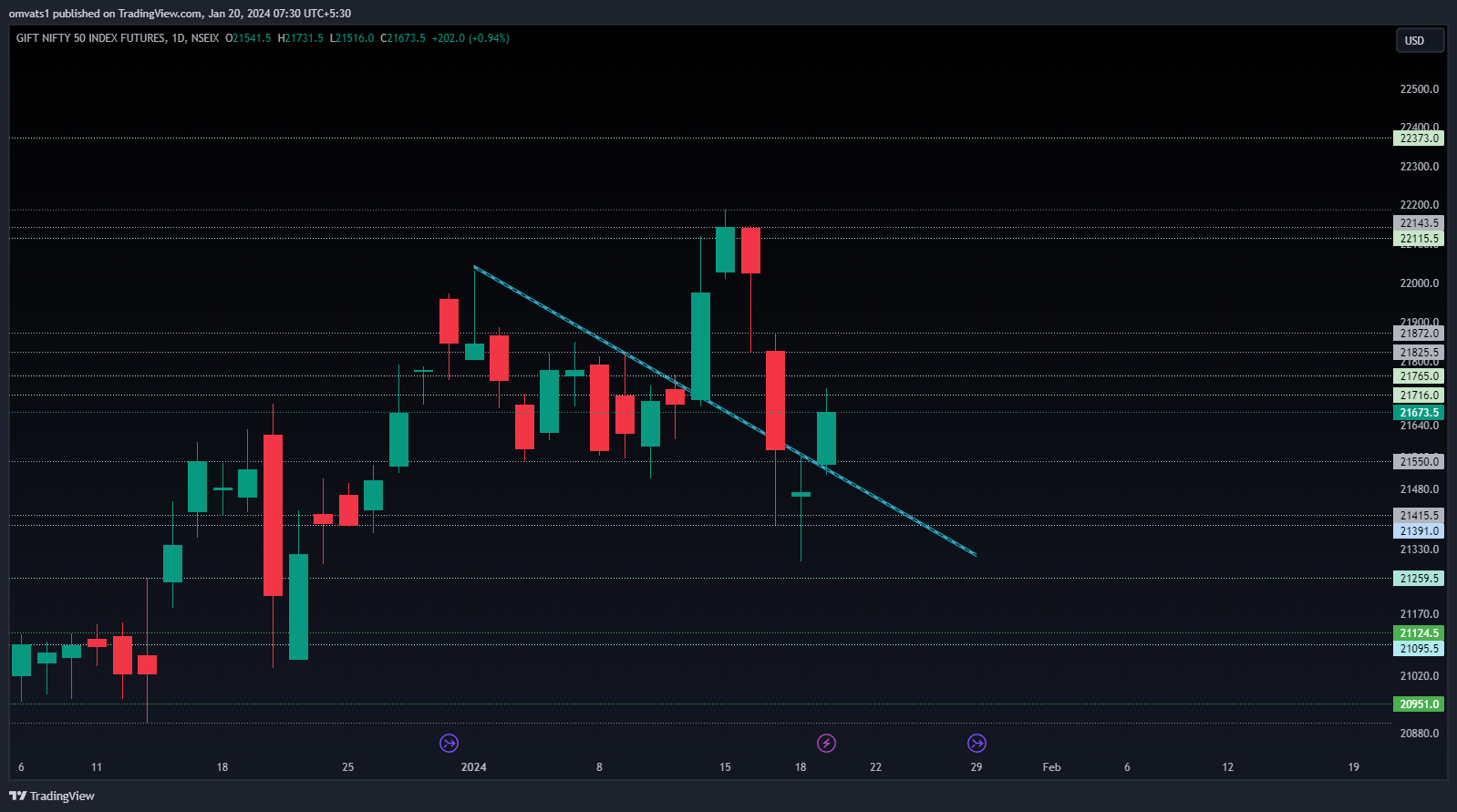Click the 1D interval label
1457x812 pixels.
pos(178,38)
